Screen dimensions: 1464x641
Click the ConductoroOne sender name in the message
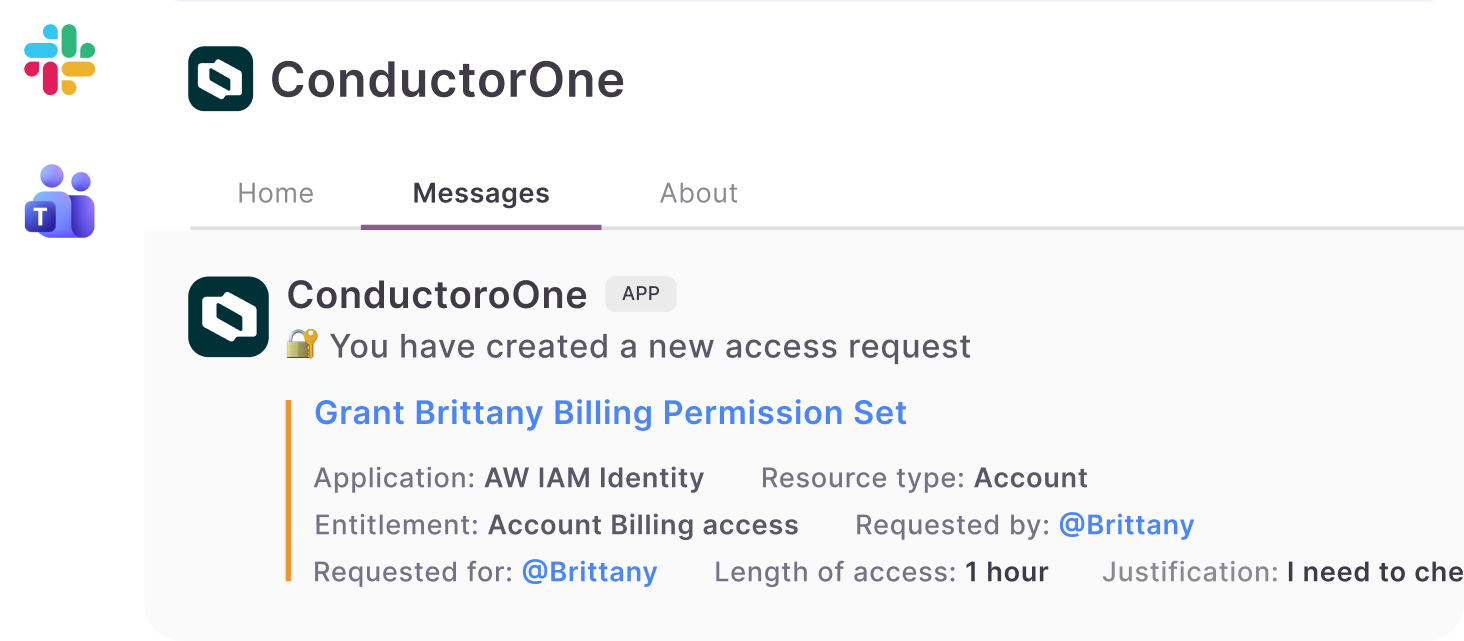click(x=437, y=295)
